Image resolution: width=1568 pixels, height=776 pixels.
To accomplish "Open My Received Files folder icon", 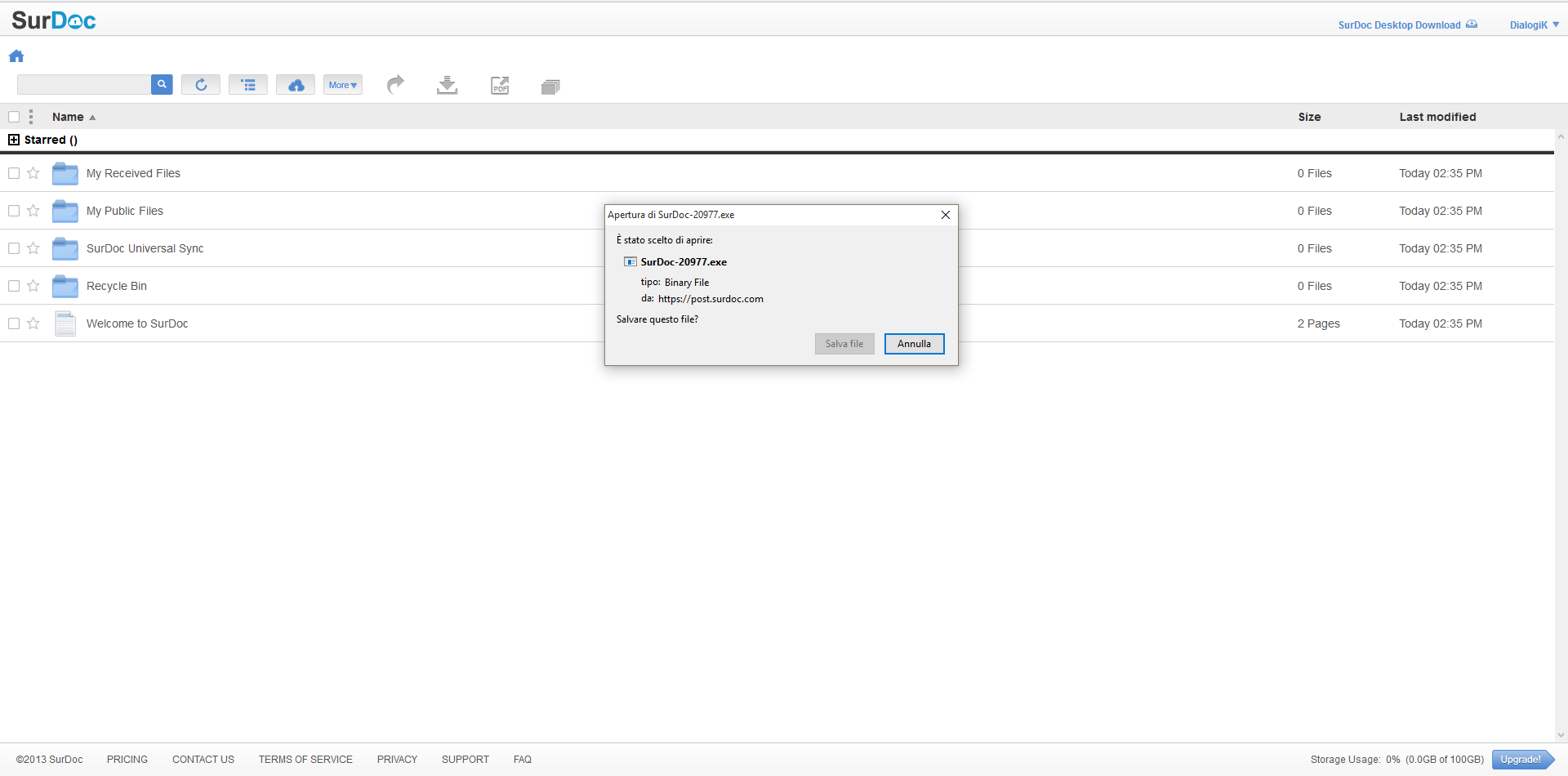I will pos(65,173).
